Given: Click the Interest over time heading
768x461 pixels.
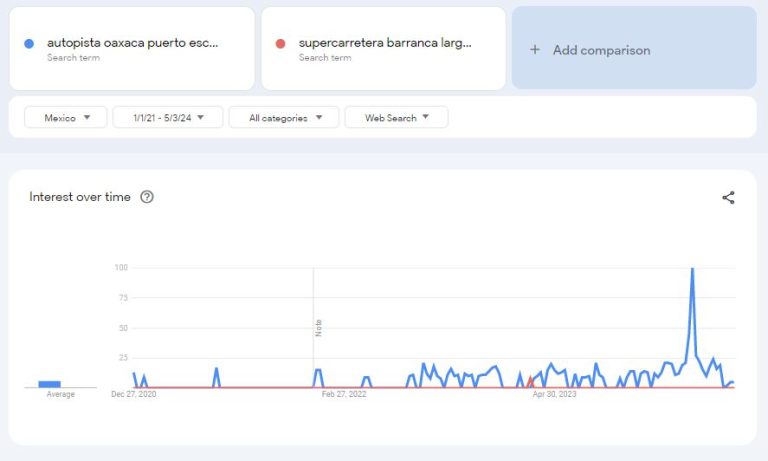Looking at the screenshot, I should [x=80, y=197].
